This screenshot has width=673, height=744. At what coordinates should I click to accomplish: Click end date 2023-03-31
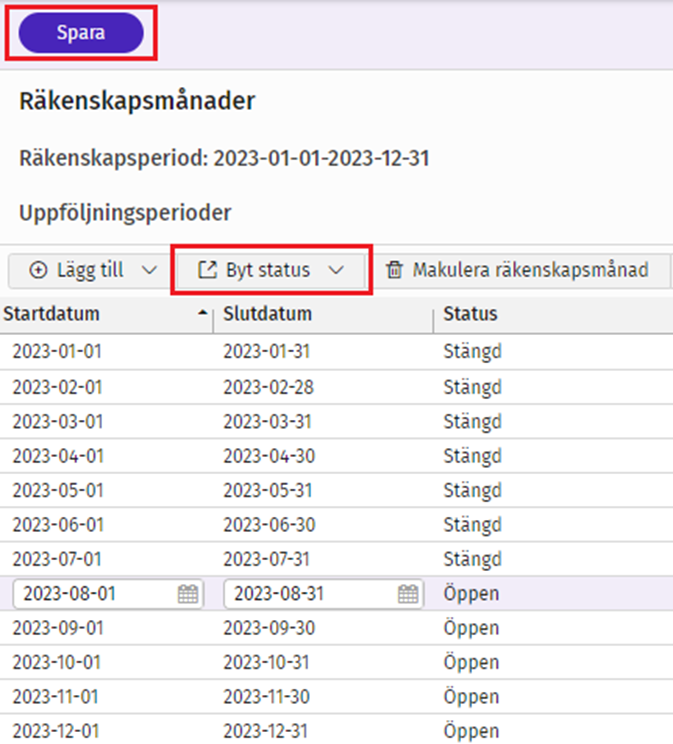(x=267, y=421)
